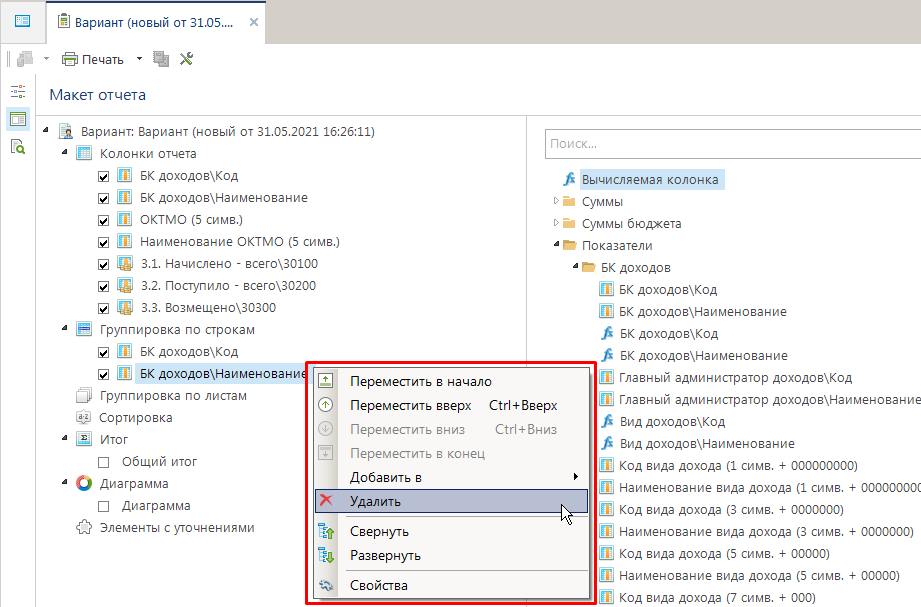921x607 pixels.
Task: Select Наименование вида дохода (5 симв. + 00000)
Action: pyautogui.click(x=759, y=576)
